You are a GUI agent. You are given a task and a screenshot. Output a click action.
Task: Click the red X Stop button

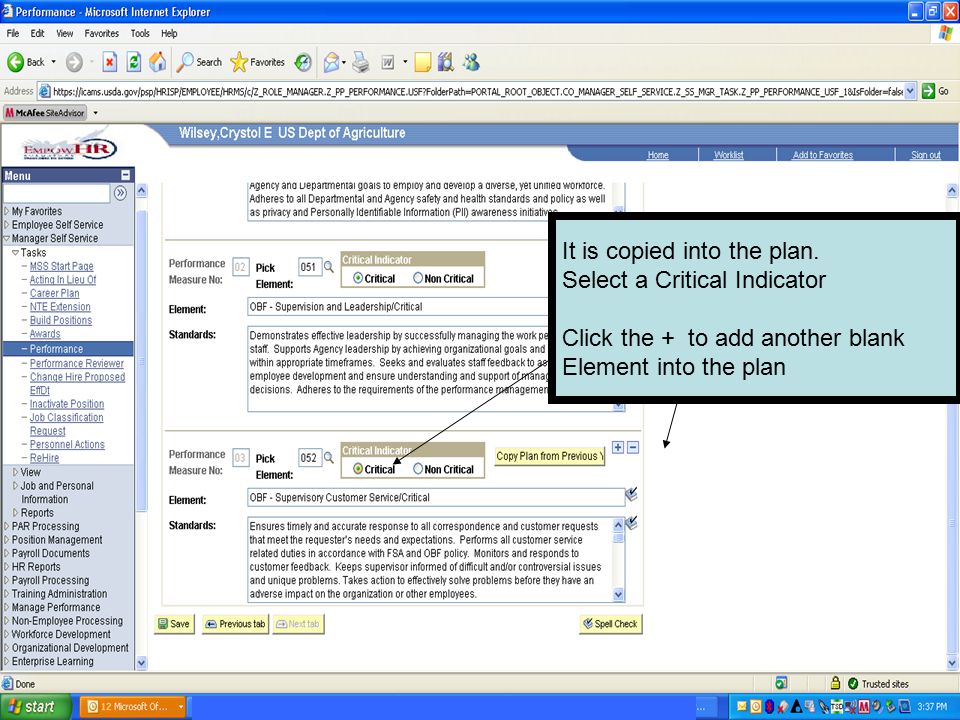click(x=110, y=62)
